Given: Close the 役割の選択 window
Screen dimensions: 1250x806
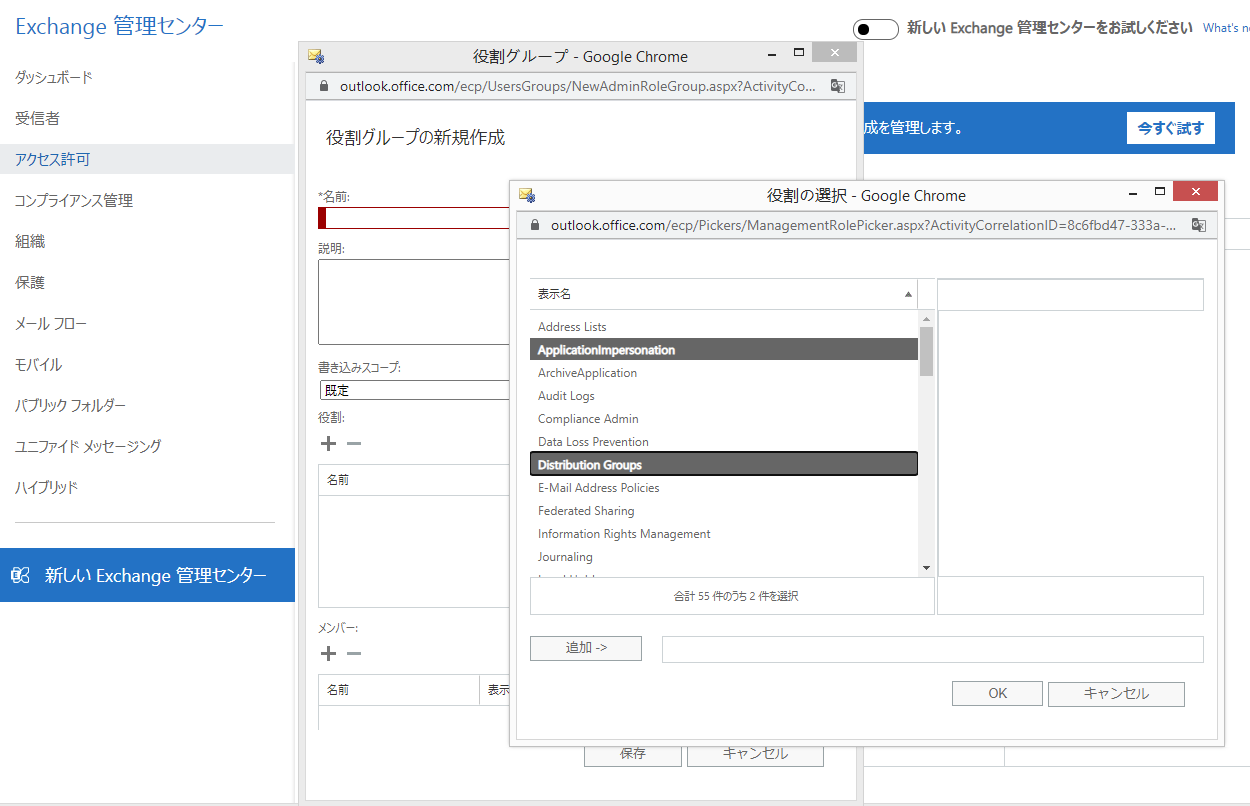Looking at the screenshot, I should click(x=1195, y=191).
